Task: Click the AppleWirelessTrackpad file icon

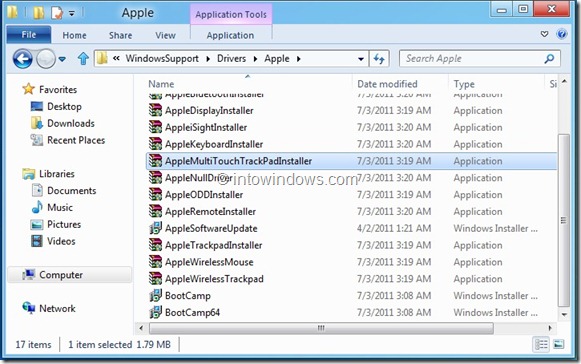Action: [155, 279]
